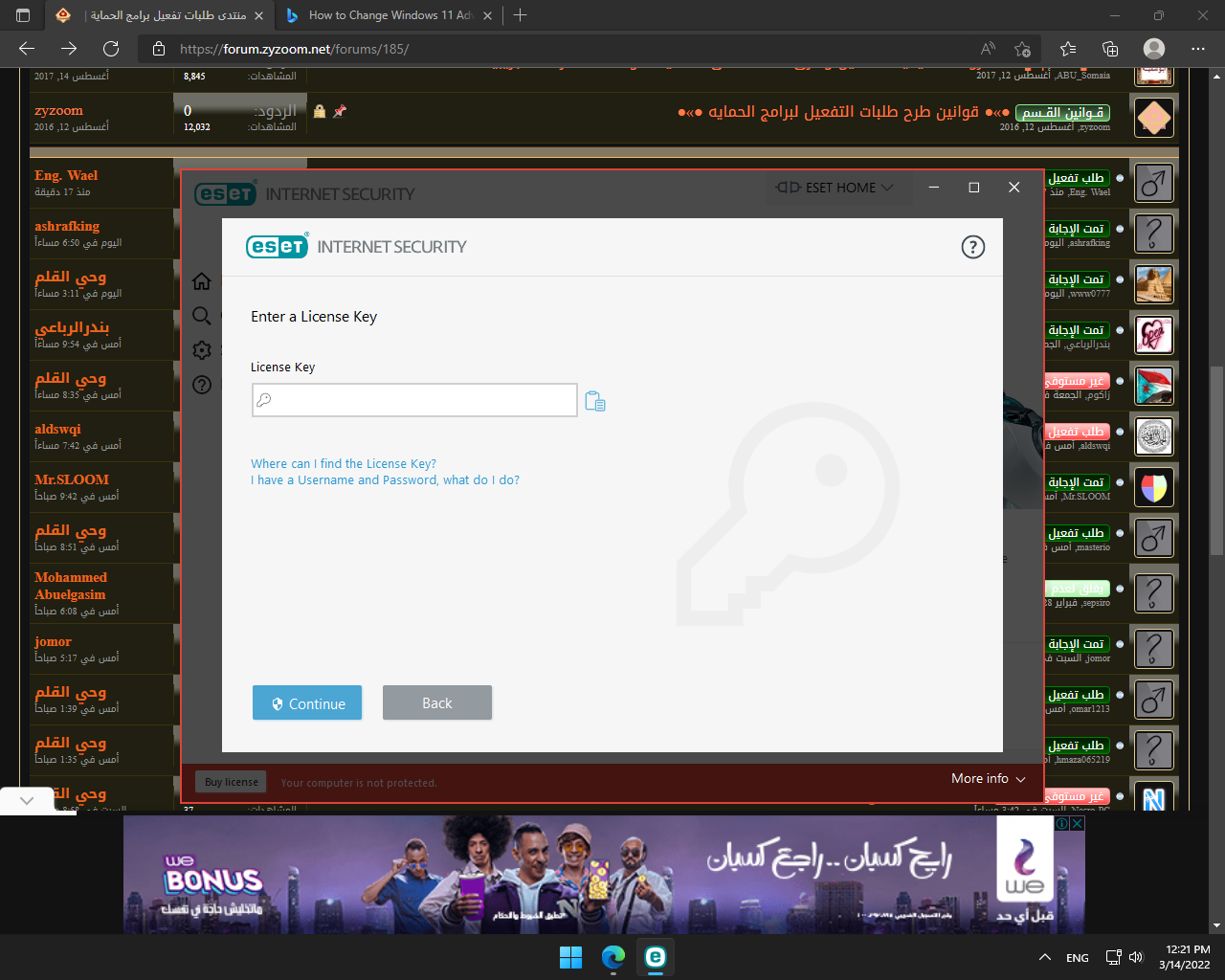Click zyzoom orange diamond avatar thumbnail

1154,118
